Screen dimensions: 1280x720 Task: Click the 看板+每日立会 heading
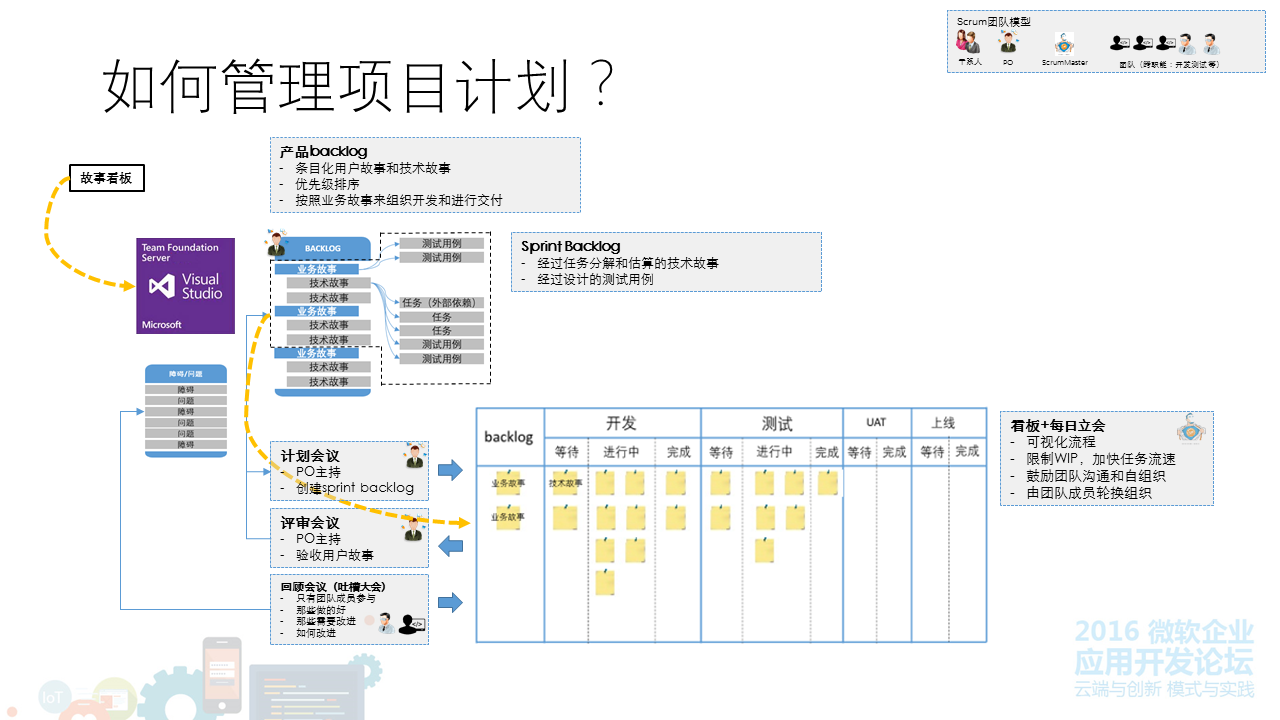coord(1058,425)
